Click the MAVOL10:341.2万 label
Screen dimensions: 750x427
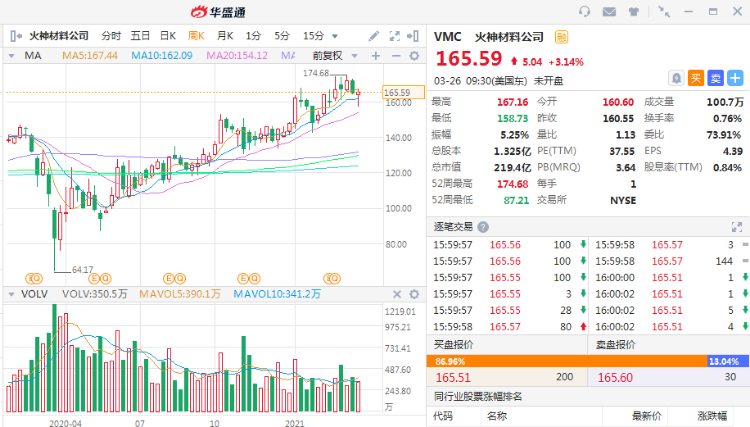point(277,294)
